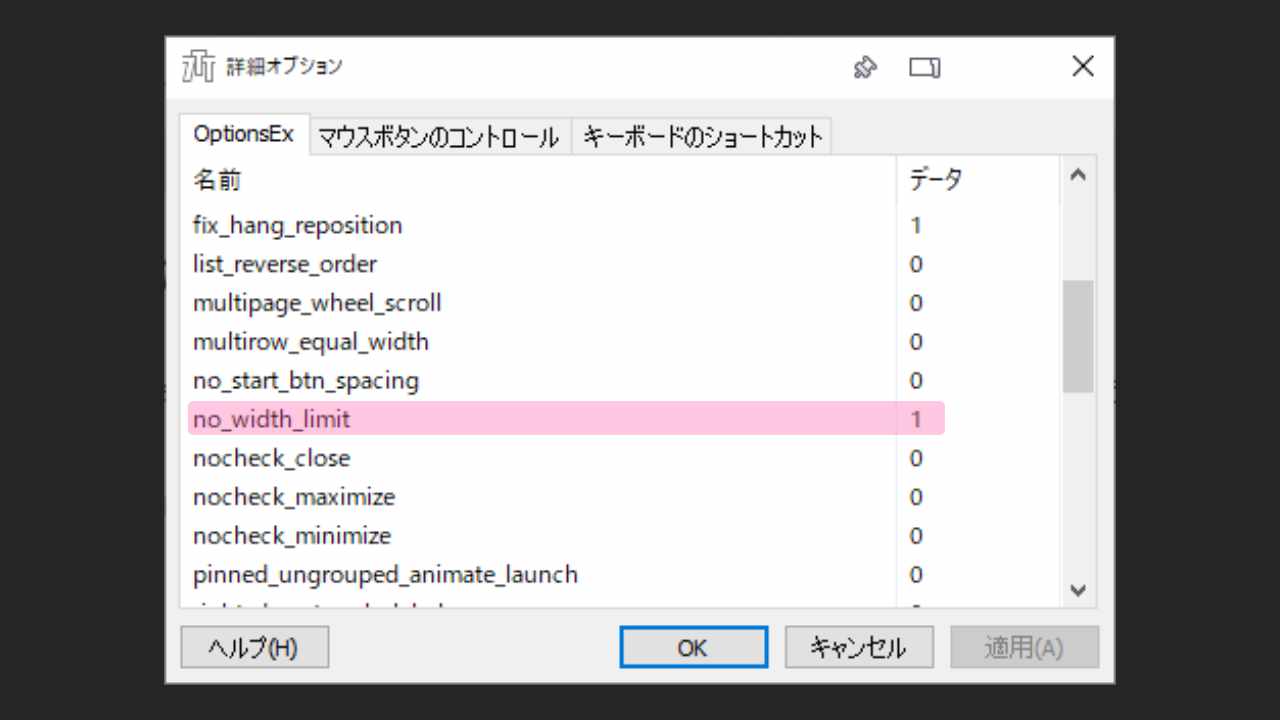Click the scrollbar thumb
The width and height of the screenshot is (1280, 720).
point(1079,335)
